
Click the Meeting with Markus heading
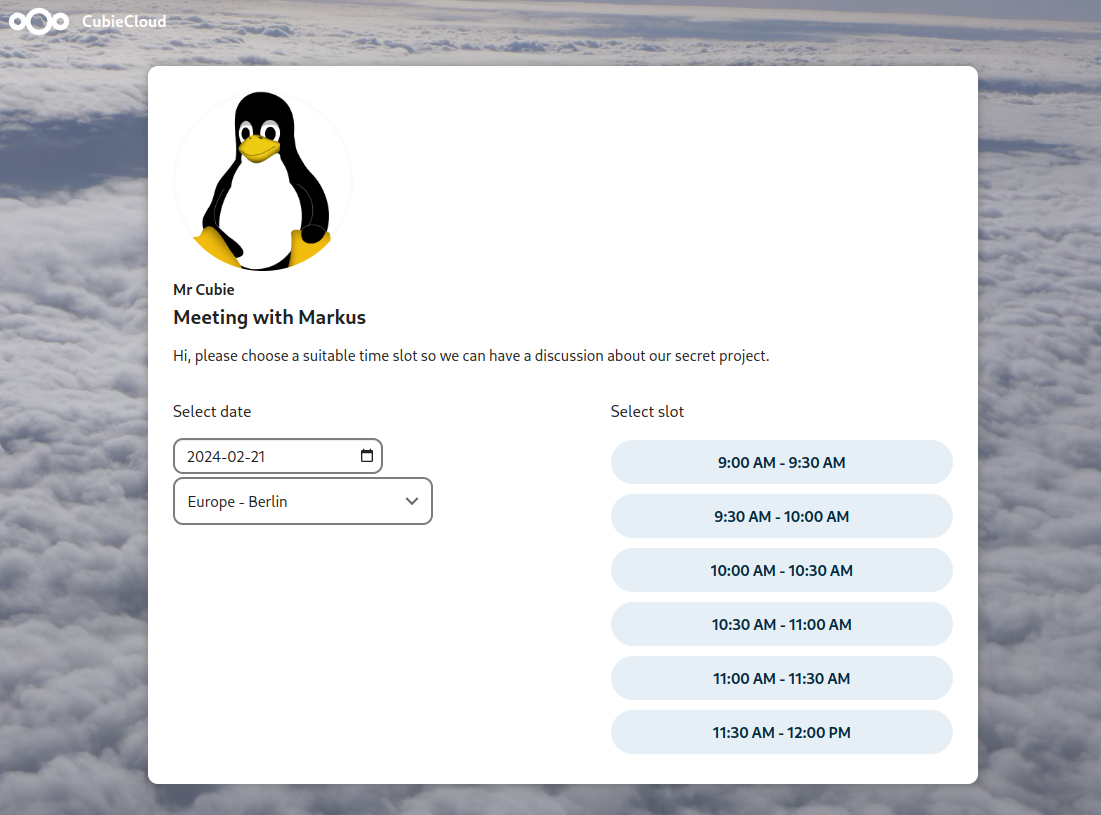click(x=269, y=317)
